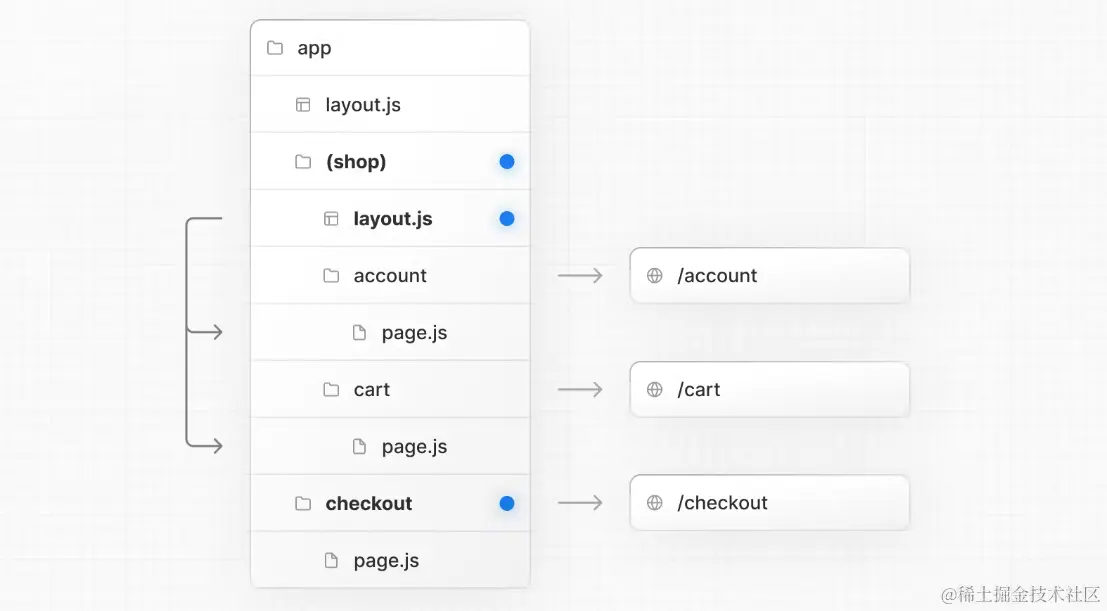Click the layout icon beside root layout.js
The height and width of the screenshot is (611, 1107).
point(303,105)
